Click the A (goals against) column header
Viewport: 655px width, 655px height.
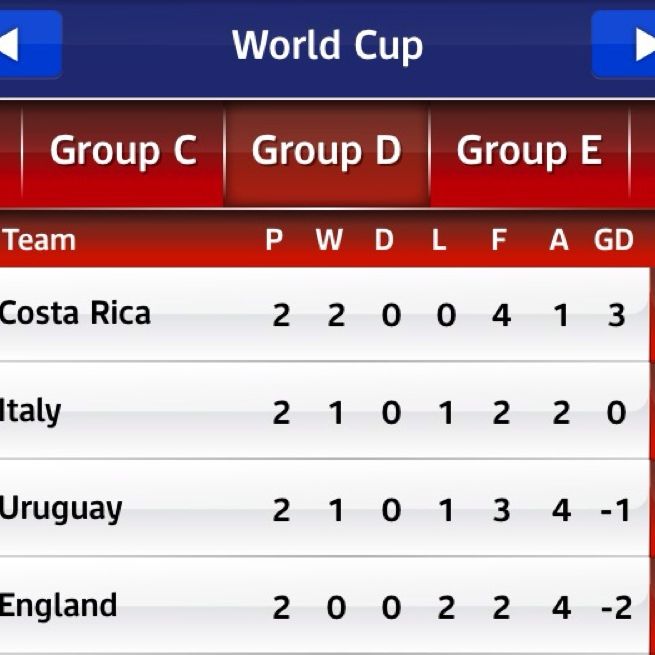pyautogui.click(x=559, y=240)
